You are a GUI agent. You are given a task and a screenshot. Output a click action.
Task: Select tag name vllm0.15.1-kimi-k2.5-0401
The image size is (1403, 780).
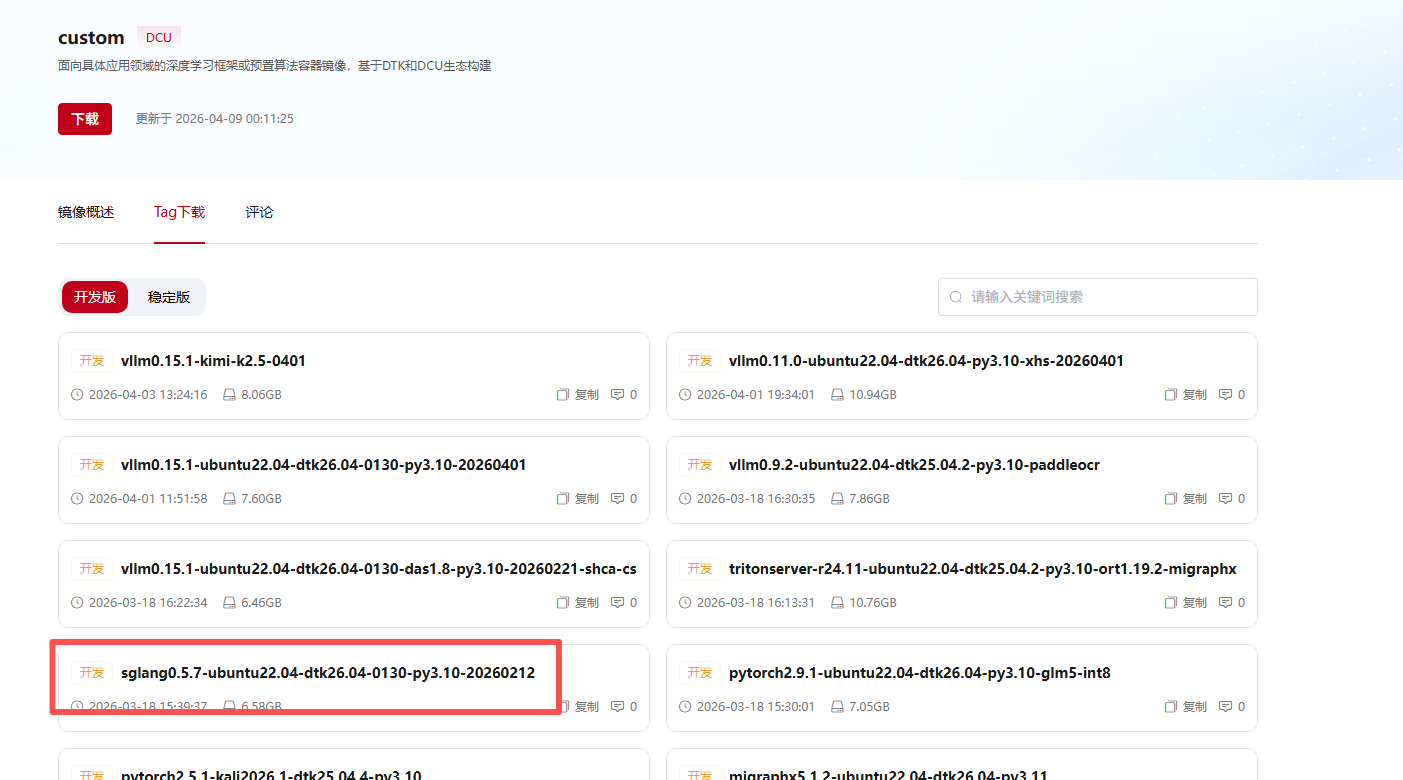coord(213,361)
